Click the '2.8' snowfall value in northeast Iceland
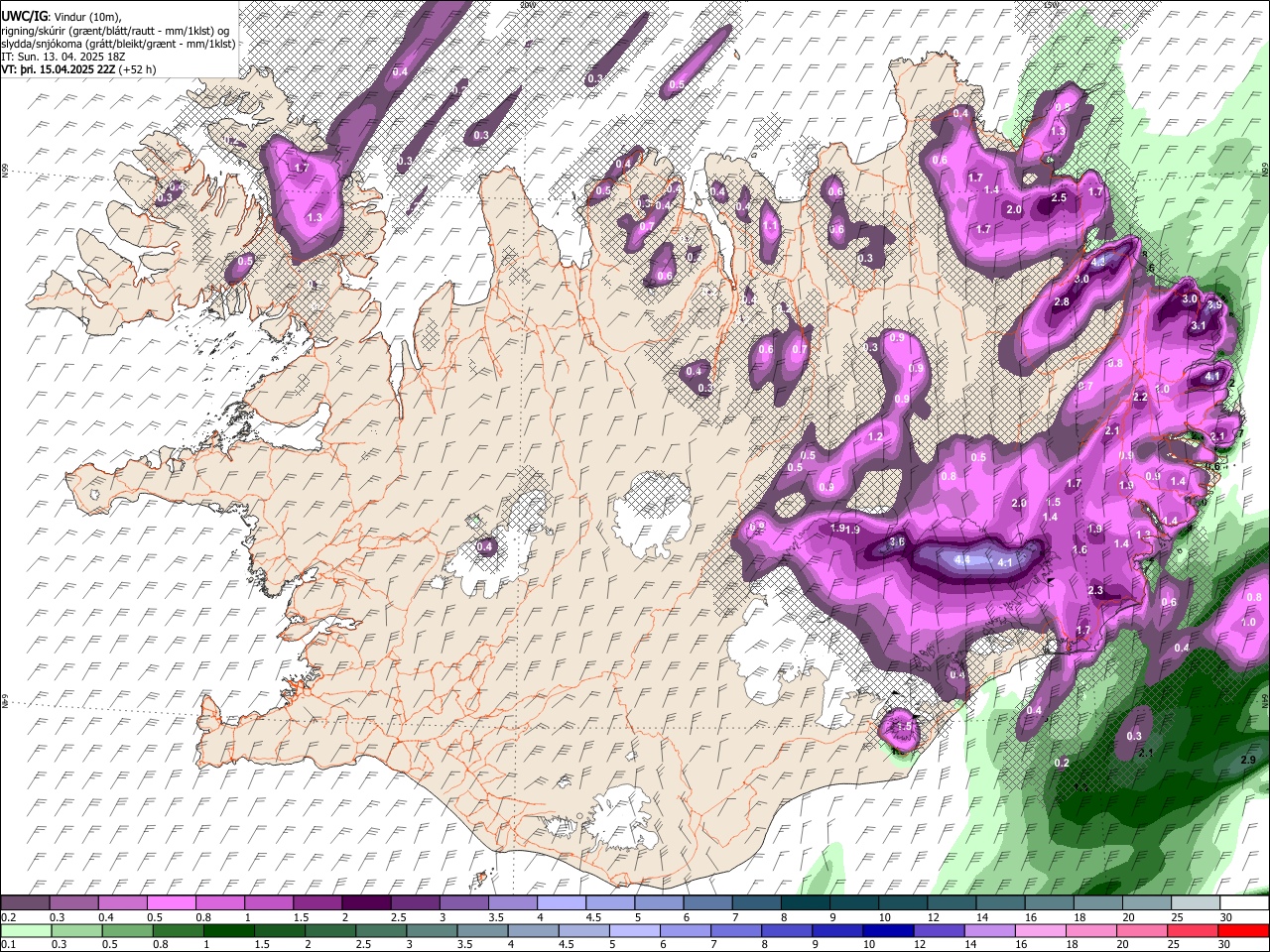The height and width of the screenshot is (952, 1270). click(x=1062, y=301)
